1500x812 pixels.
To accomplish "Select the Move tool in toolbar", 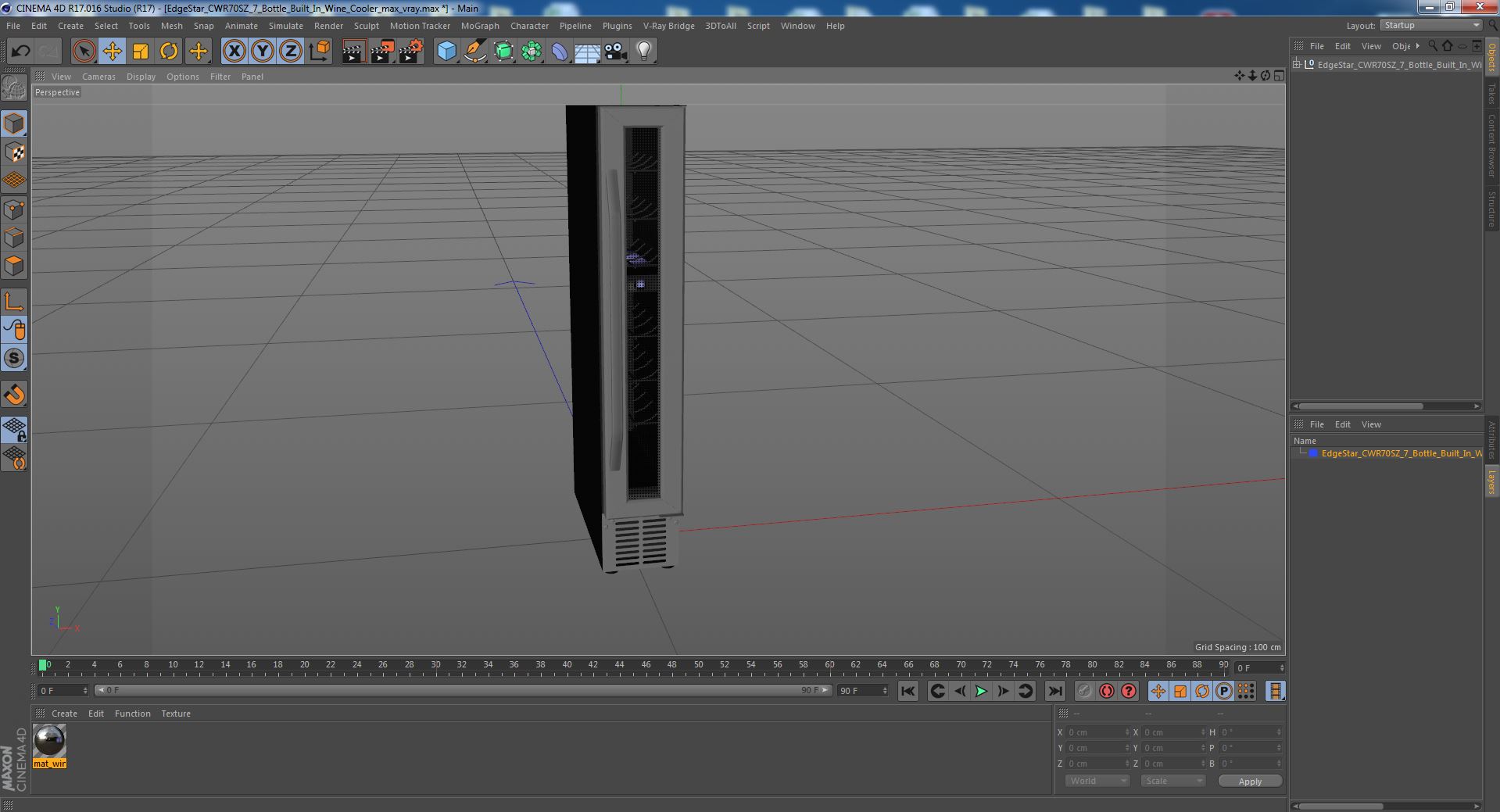I will coord(112,52).
